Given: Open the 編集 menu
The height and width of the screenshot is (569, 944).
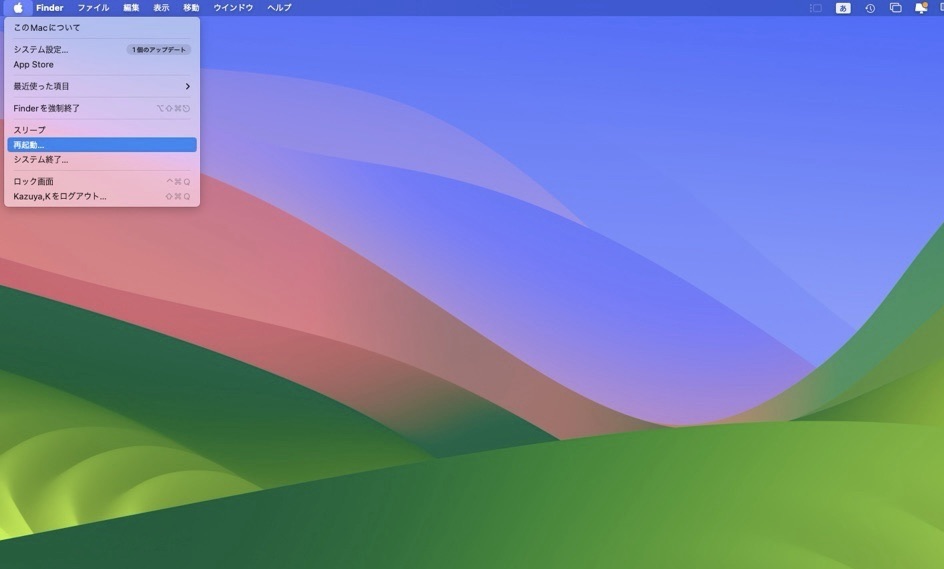Looking at the screenshot, I should (x=131, y=8).
